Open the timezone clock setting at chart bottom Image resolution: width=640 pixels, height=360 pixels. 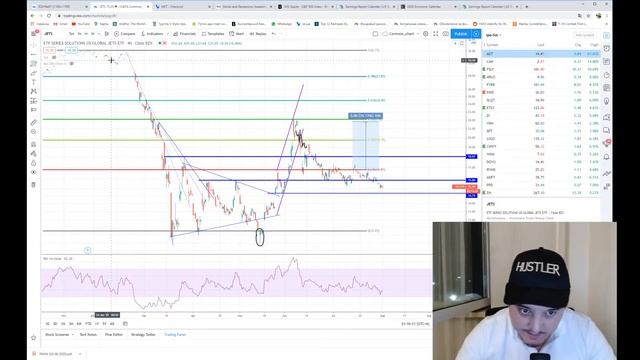[x=415, y=324]
